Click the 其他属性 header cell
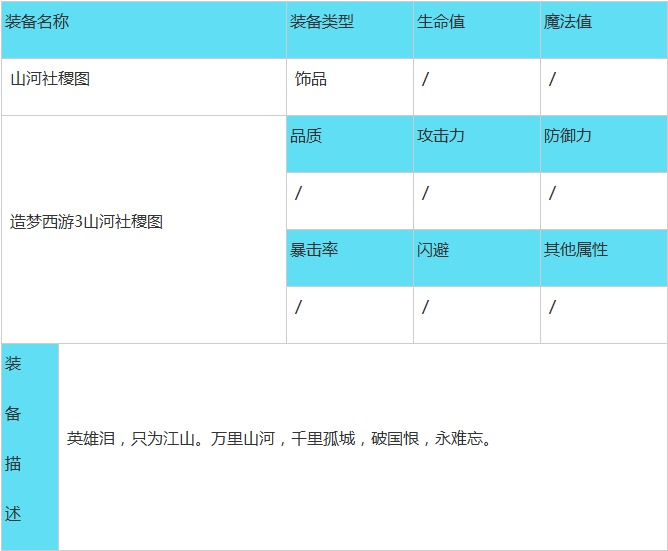This screenshot has height=551, width=668. tap(604, 258)
